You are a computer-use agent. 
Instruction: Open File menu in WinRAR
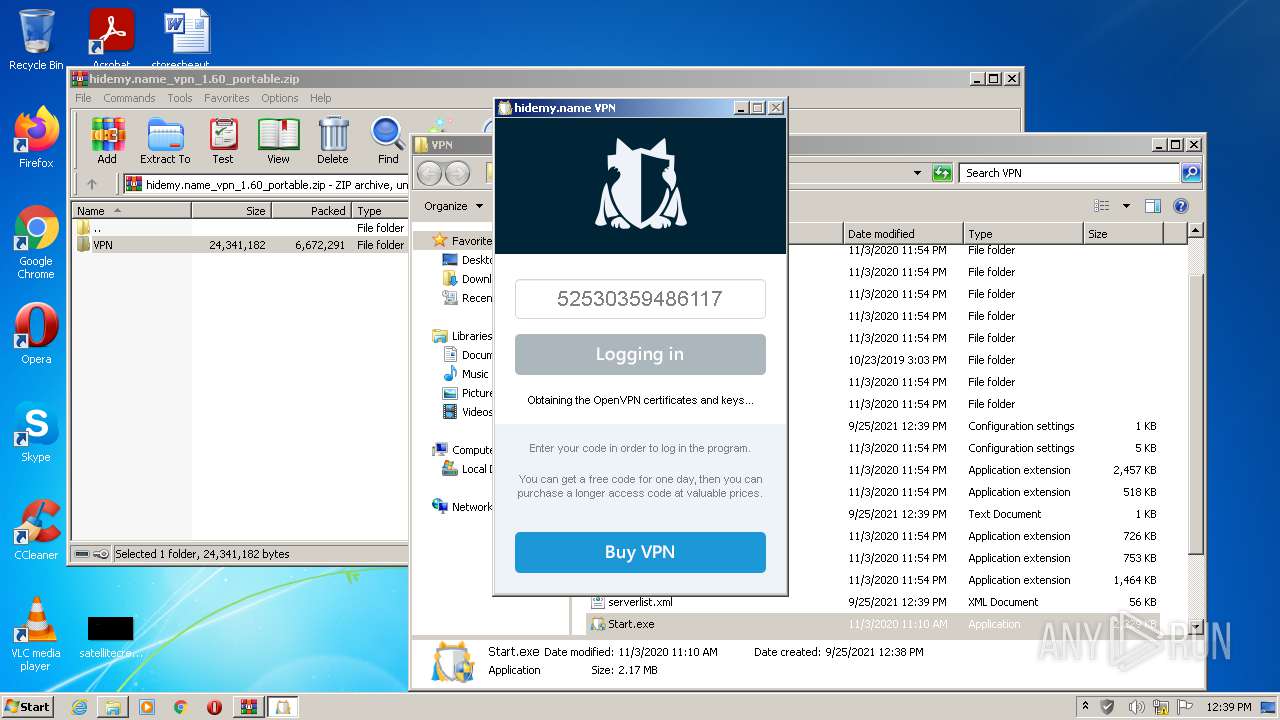point(83,98)
